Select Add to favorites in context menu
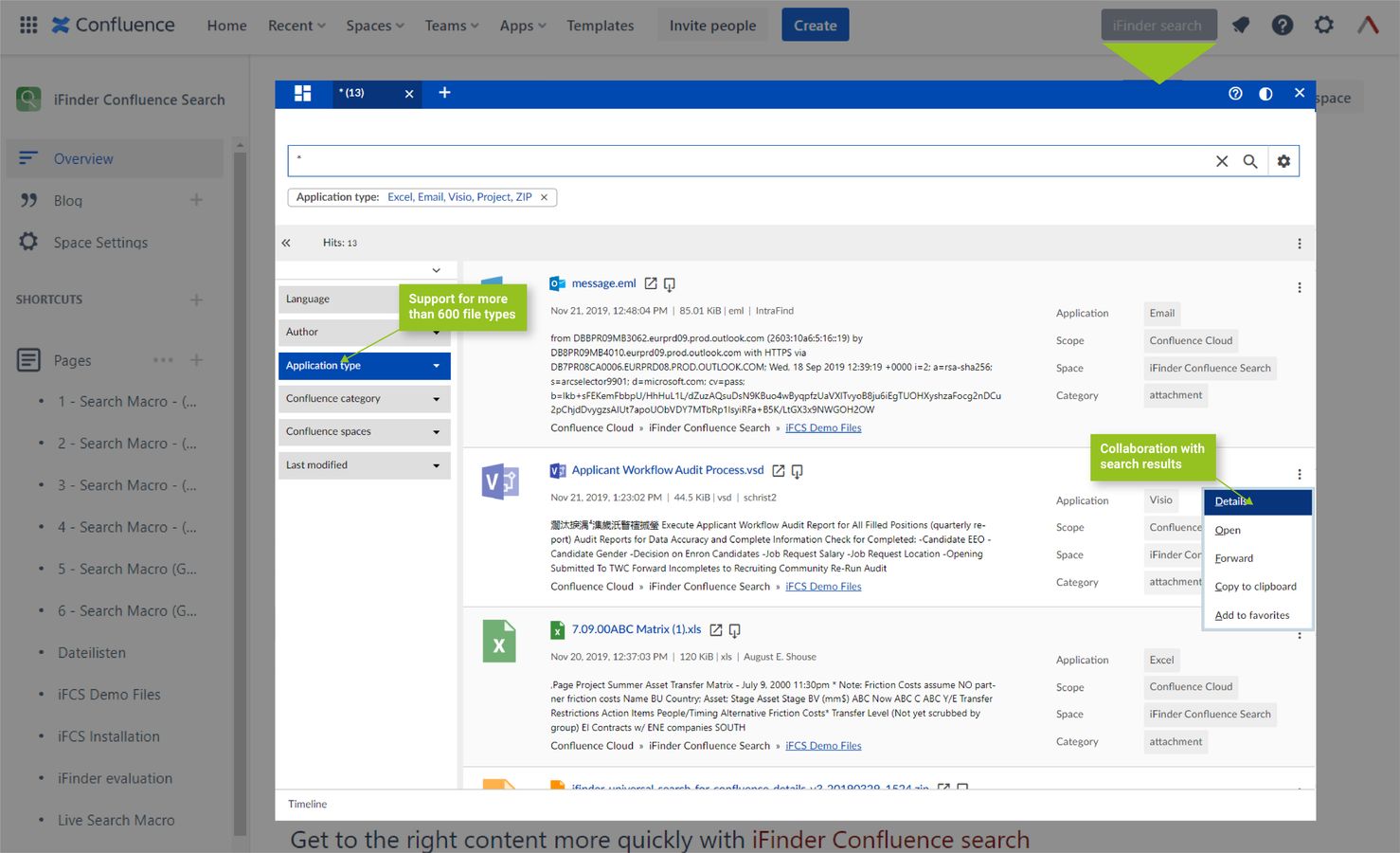Screen dimensions: 1400x853 click(1258, 615)
